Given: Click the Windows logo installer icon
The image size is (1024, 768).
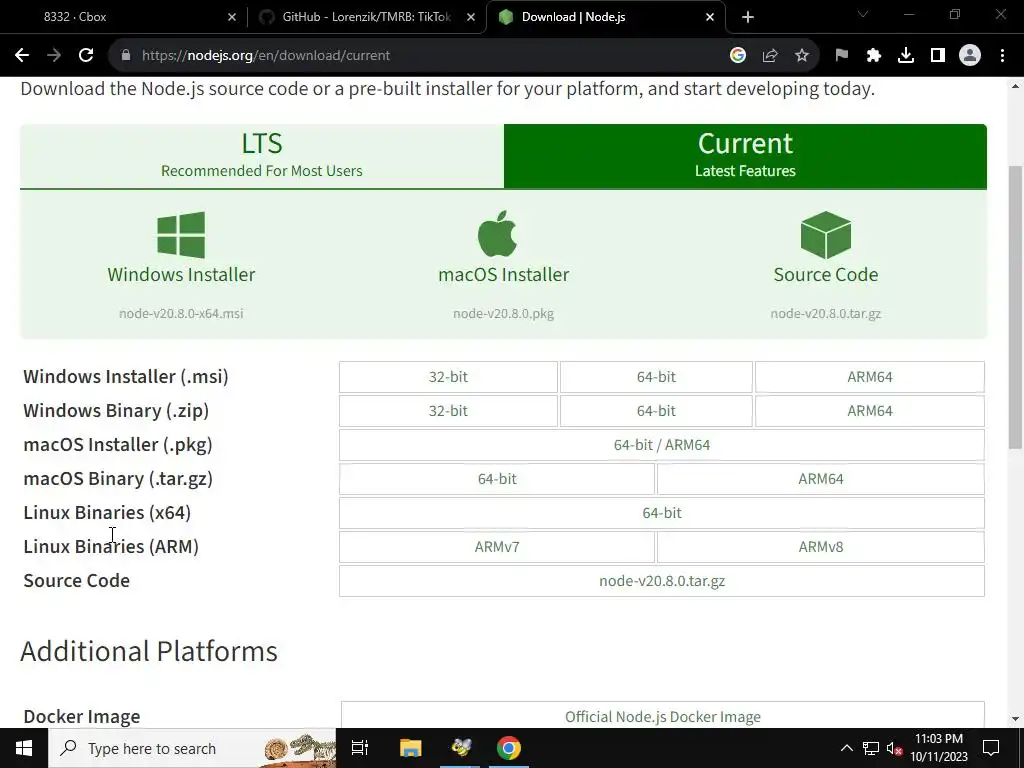Looking at the screenshot, I should (x=181, y=234).
